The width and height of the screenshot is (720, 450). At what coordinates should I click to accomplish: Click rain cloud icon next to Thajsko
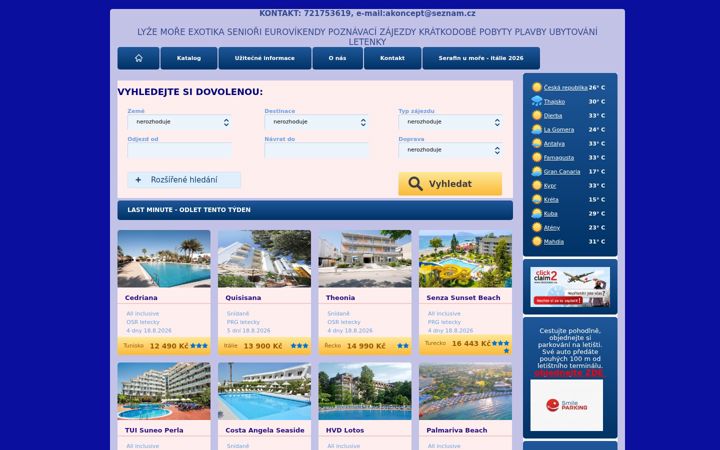tap(537, 101)
